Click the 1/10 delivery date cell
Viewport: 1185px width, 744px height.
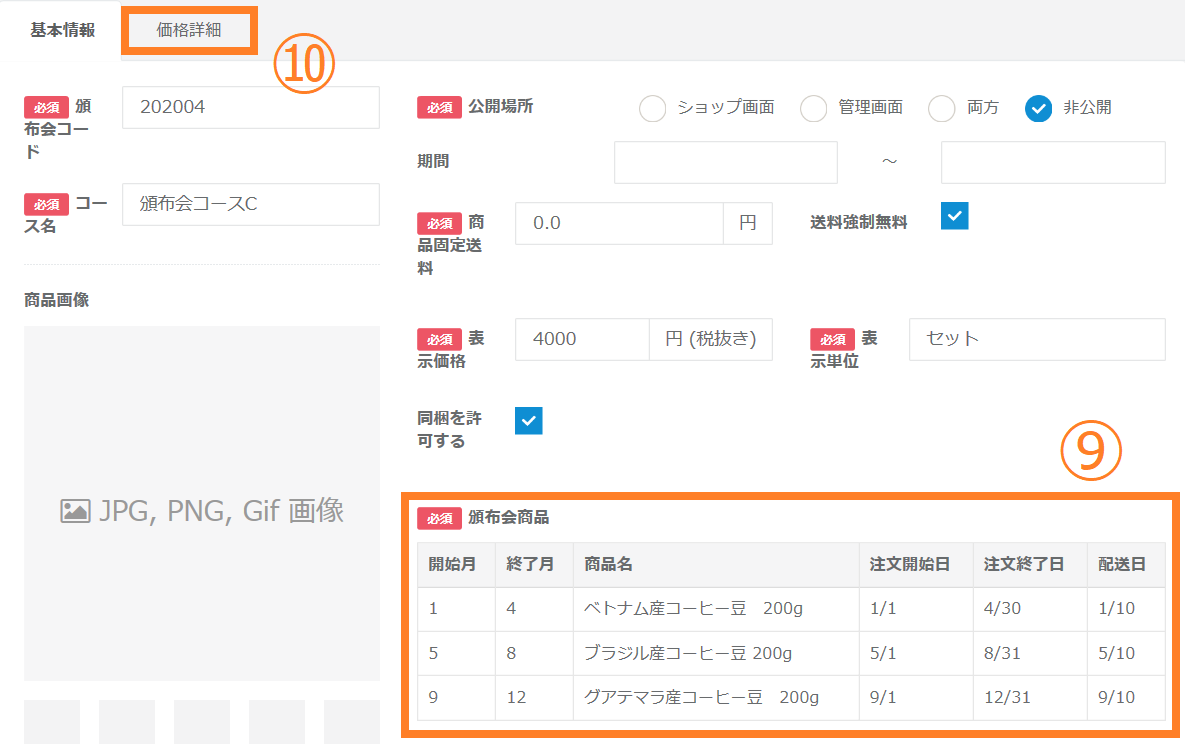click(x=1126, y=609)
